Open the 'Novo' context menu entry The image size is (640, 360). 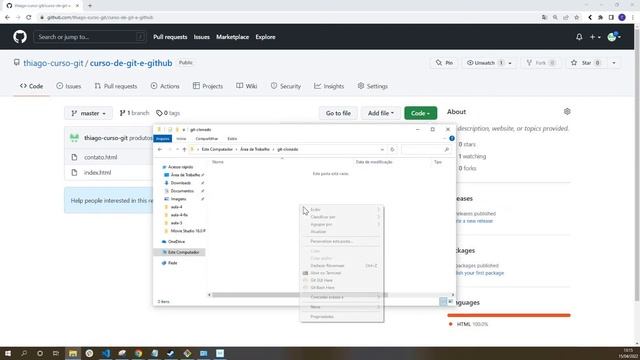tap(342, 307)
